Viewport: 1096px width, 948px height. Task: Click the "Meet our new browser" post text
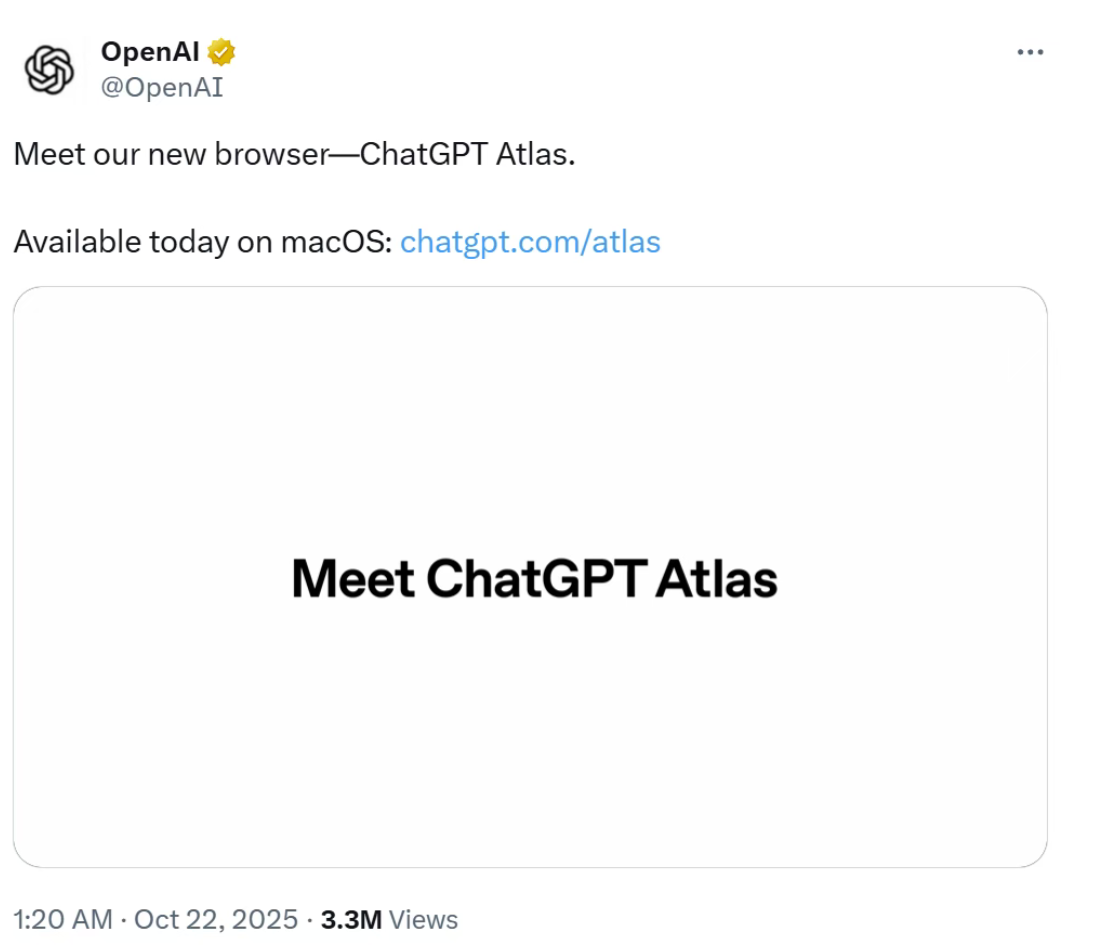point(170,156)
